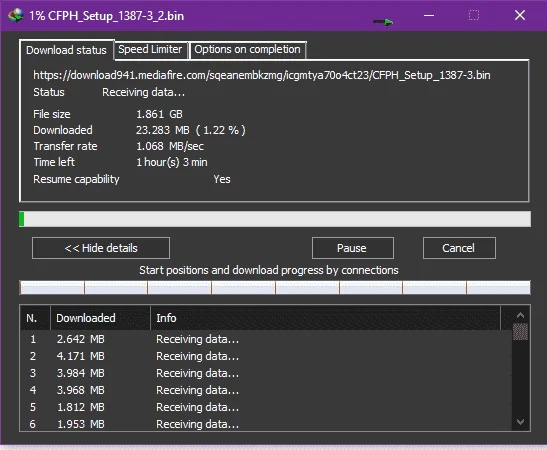Viewport: 547px width, 450px height.
Task: Pause the current download
Action: 353,248
